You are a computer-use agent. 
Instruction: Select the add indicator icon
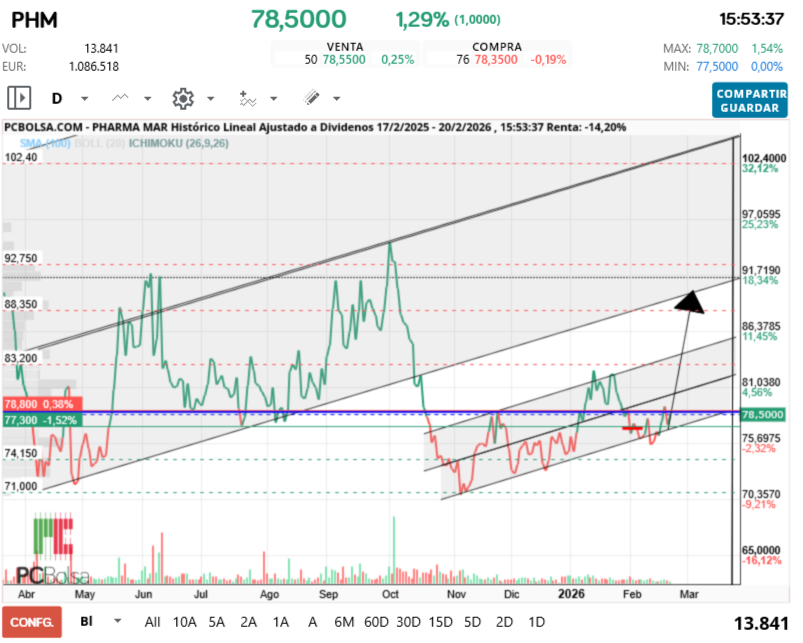pyautogui.click(x=247, y=98)
